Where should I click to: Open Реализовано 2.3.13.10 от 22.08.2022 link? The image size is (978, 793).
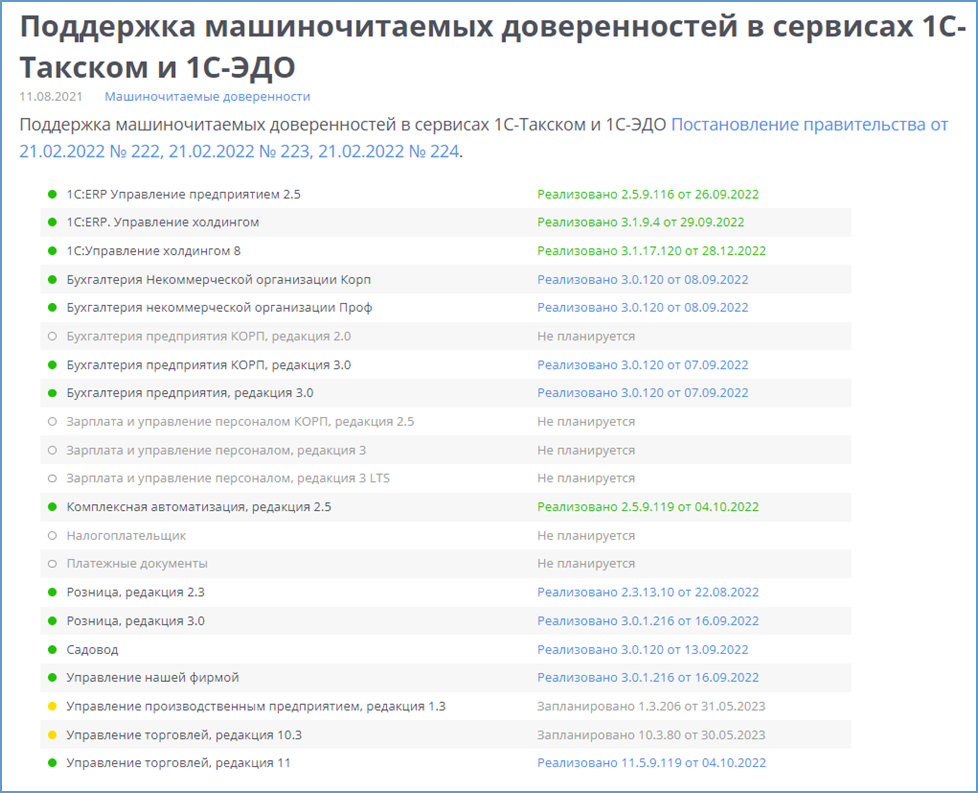pyautogui.click(x=648, y=592)
